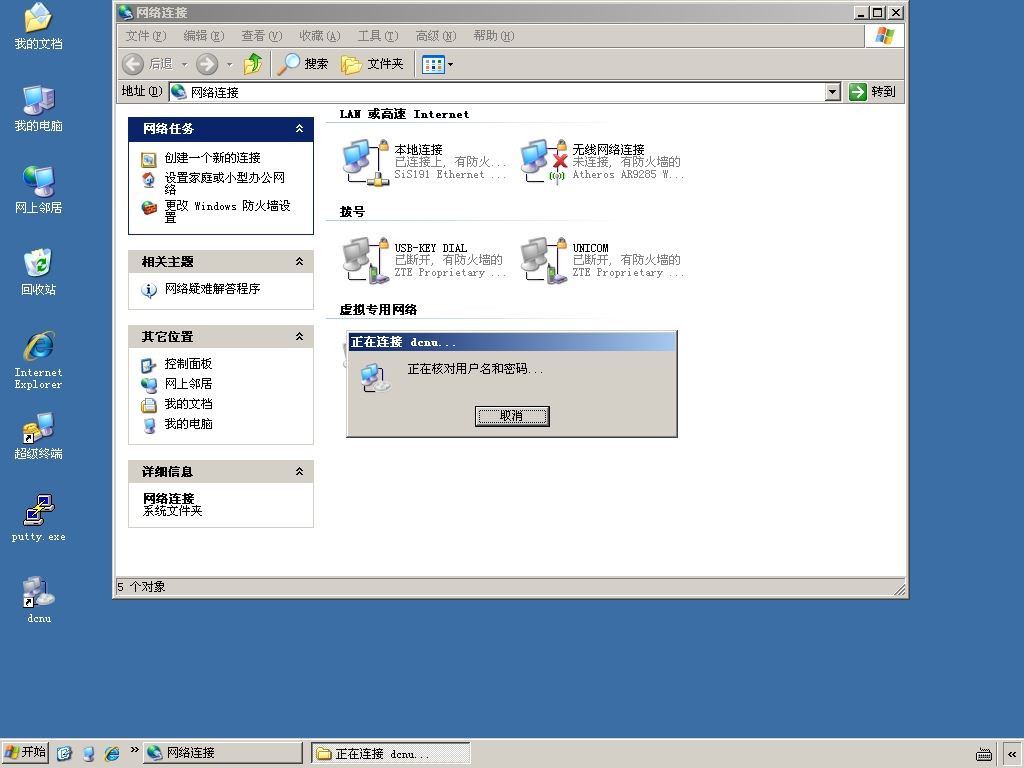Open the 查看(V) menu
Image resolution: width=1024 pixels, height=768 pixels.
click(262, 36)
